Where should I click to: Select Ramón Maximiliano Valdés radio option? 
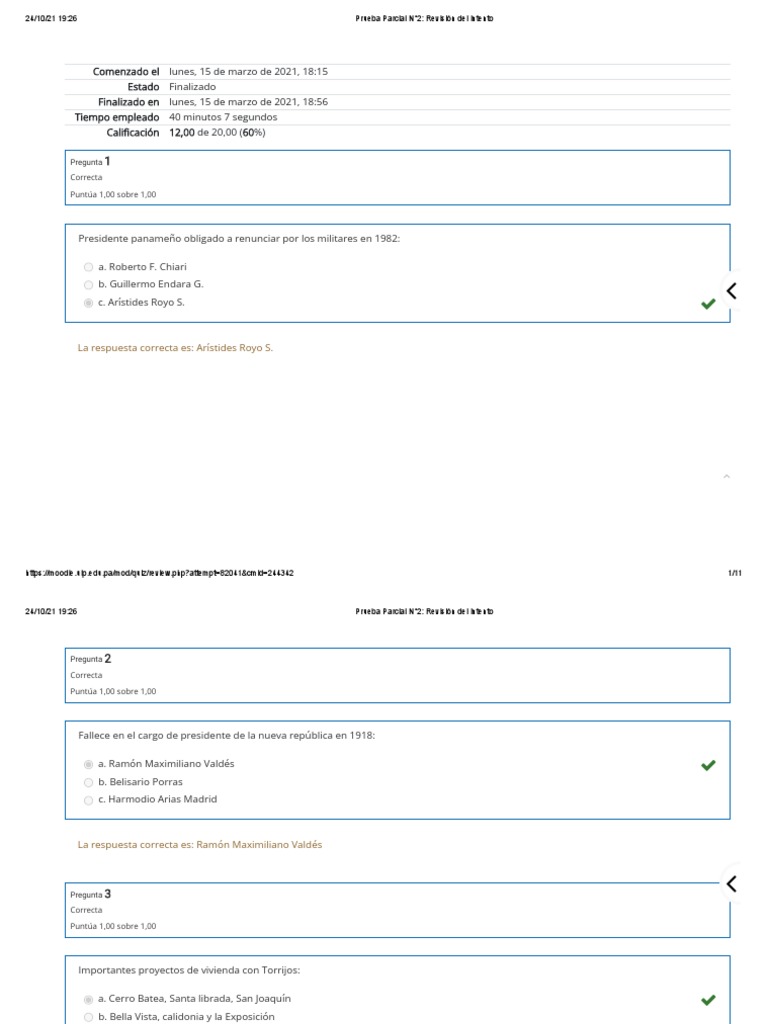coord(89,764)
